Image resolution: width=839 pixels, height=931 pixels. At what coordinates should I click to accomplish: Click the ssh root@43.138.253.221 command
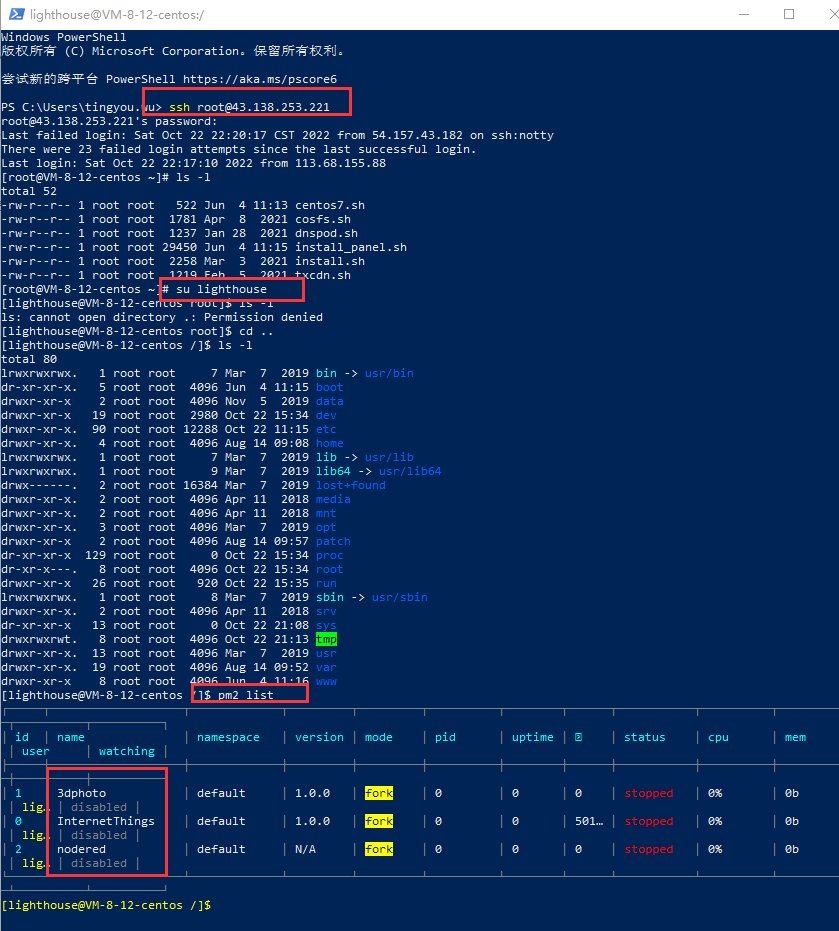(x=249, y=107)
